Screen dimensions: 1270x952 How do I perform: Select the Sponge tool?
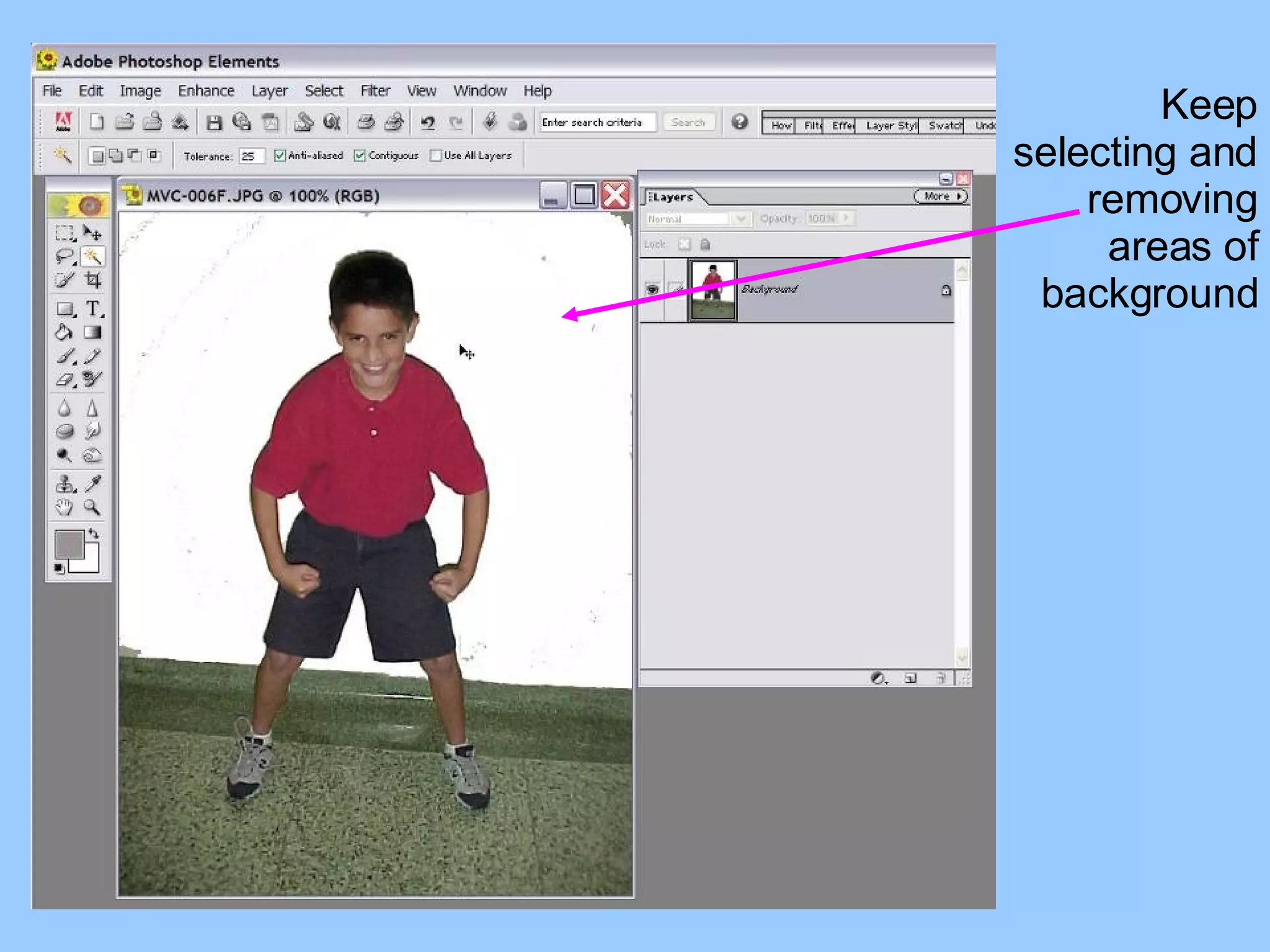click(x=64, y=431)
